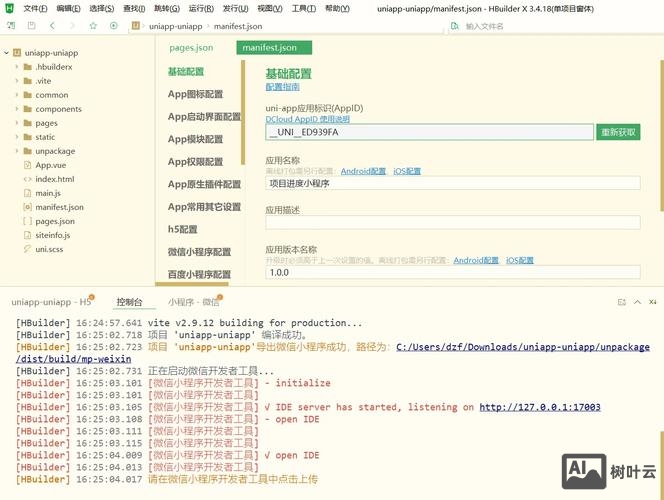Switch to 小程序 - 微信 console tab
This screenshot has width=664, height=500.
[194, 302]
